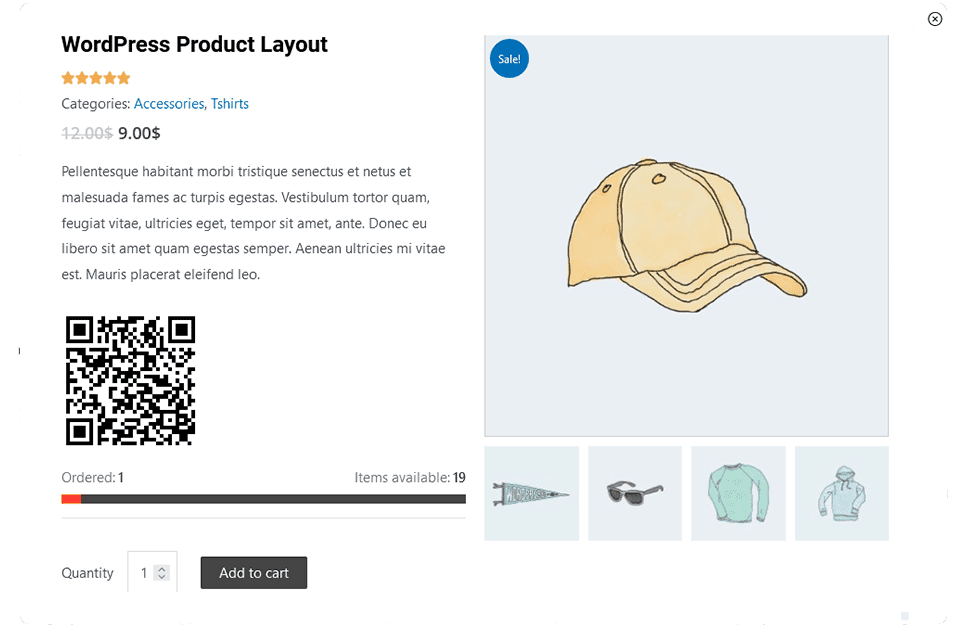Select the blue hoodie thumbnail
This screenshot has width=968, height=627.
[x=841, y=493]
